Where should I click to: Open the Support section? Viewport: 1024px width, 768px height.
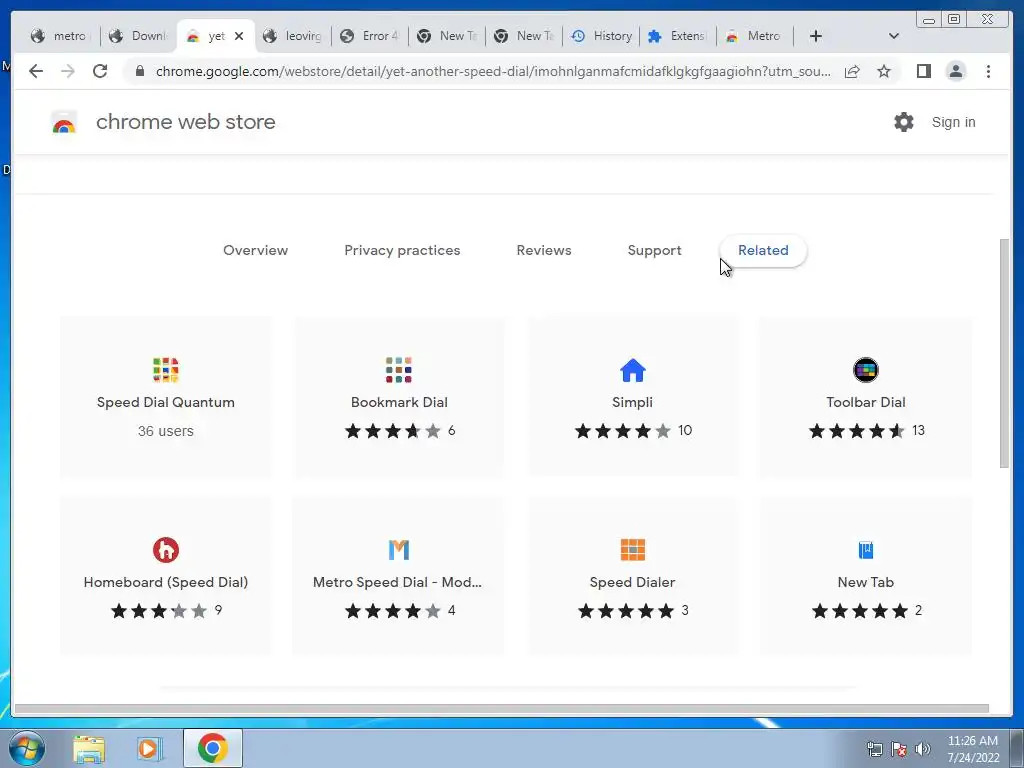654,250
